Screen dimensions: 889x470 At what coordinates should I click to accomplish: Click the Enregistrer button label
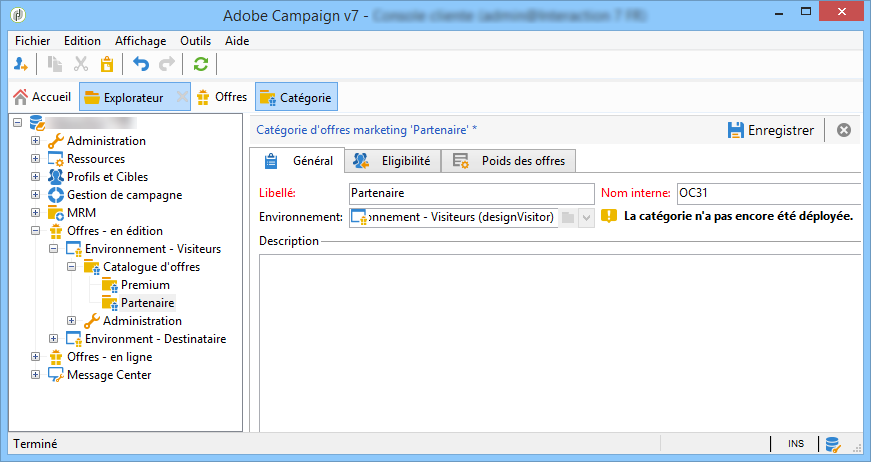[781, 130]
